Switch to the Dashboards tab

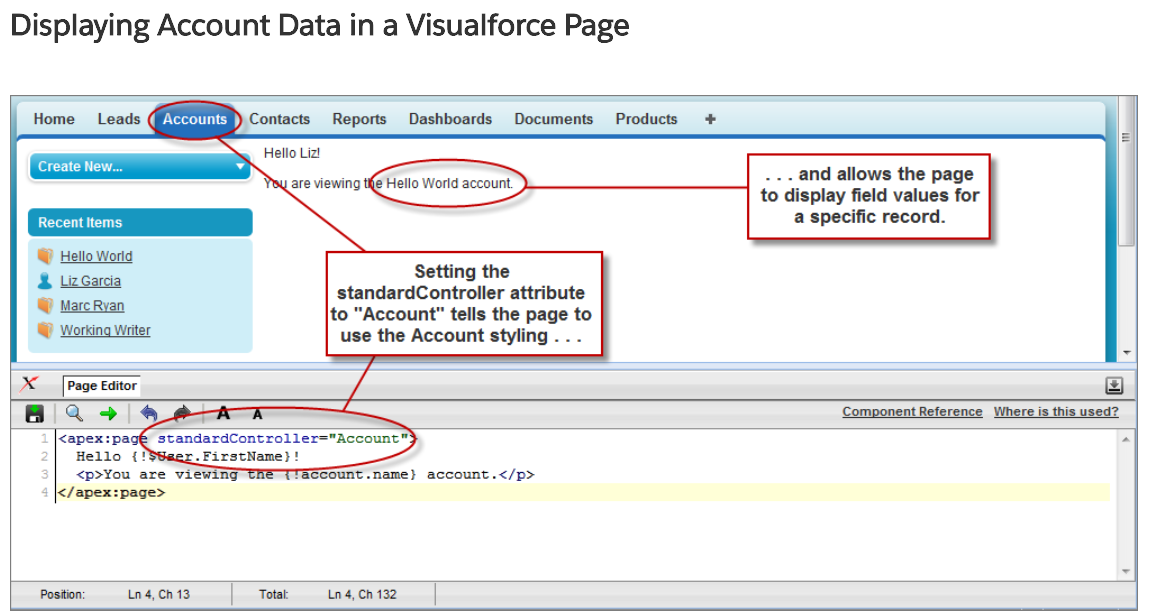[450, 119]
